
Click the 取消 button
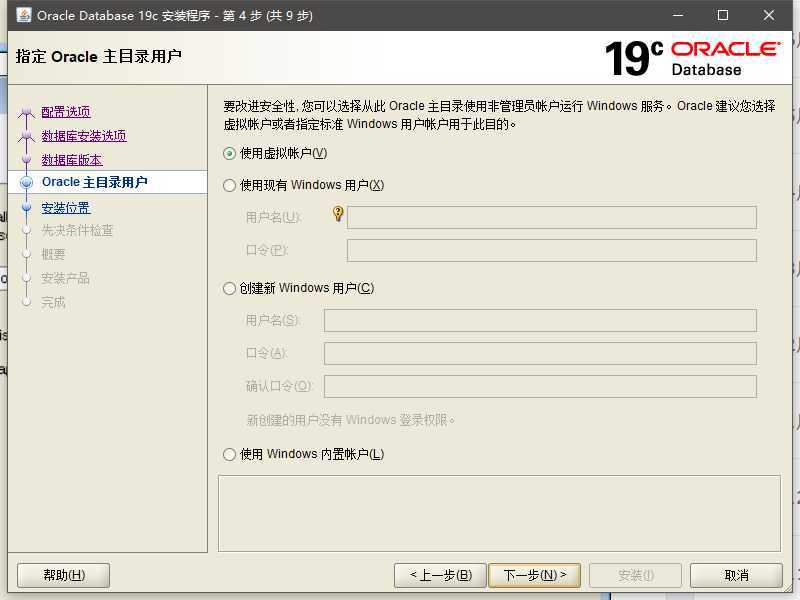[x=736, y=576]
